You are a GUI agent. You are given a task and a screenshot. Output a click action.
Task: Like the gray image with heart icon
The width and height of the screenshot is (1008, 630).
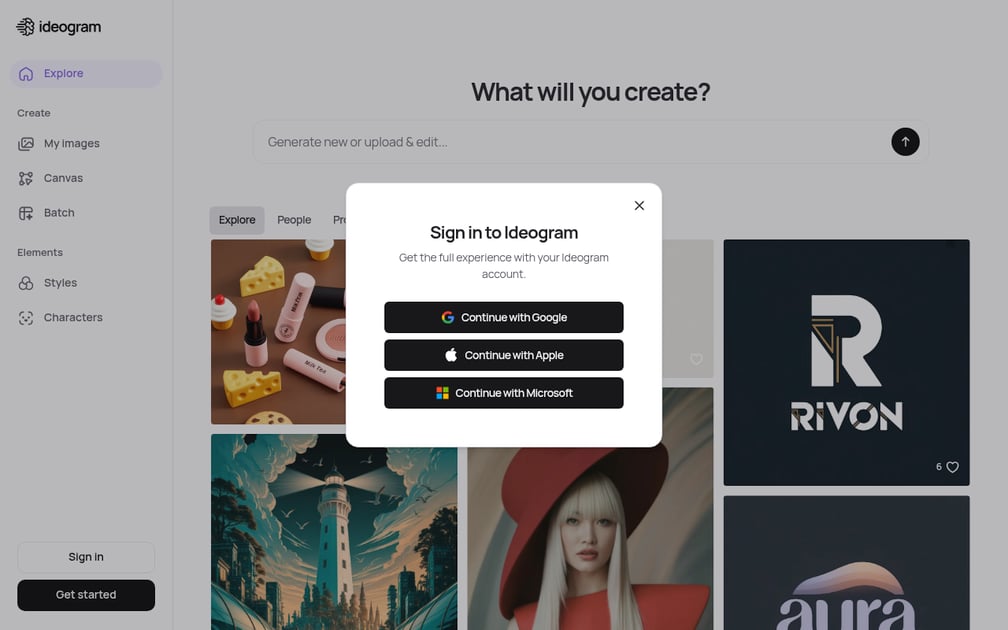pyautogui.click(x=696, y=359)
